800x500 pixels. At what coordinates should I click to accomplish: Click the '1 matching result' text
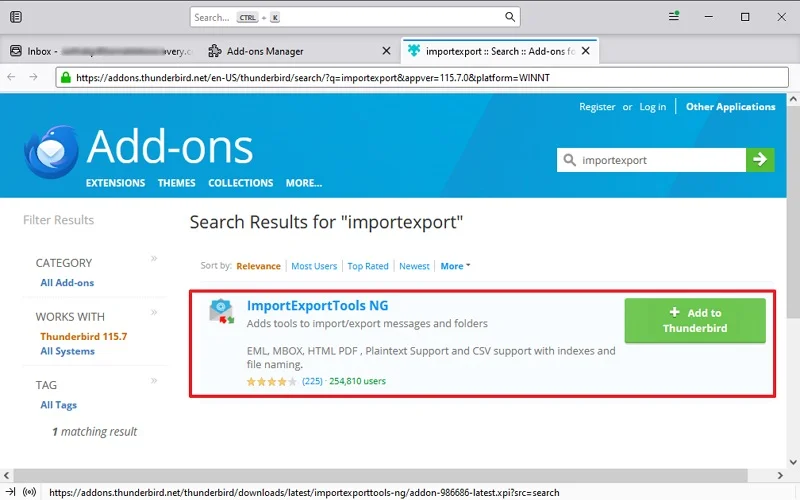94,432
